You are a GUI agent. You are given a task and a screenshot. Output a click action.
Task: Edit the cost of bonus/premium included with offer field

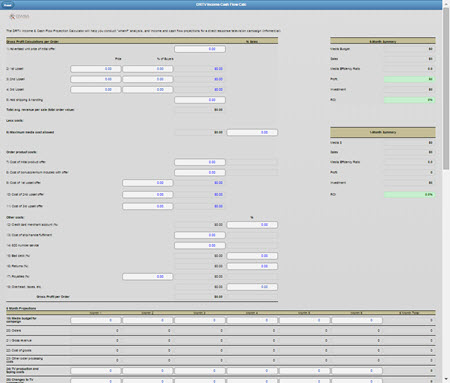(x=200, y=173)
